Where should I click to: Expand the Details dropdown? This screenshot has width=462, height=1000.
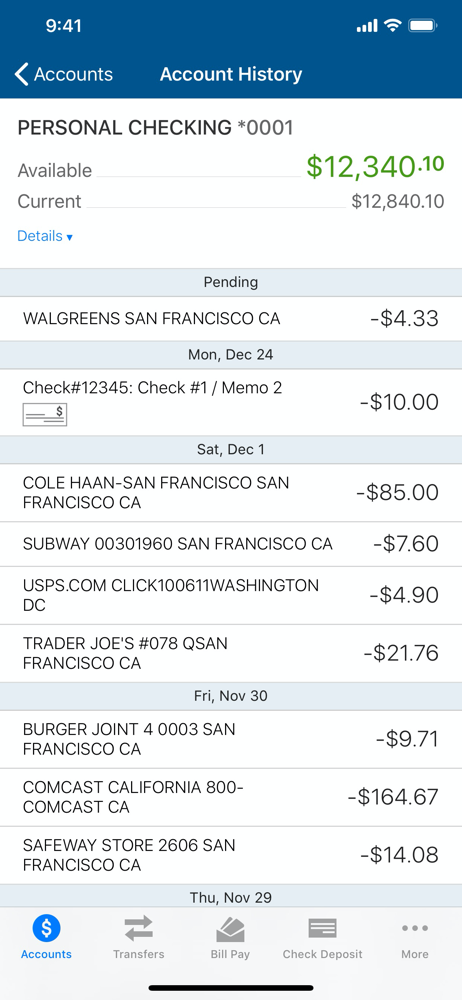pos(45,236)
